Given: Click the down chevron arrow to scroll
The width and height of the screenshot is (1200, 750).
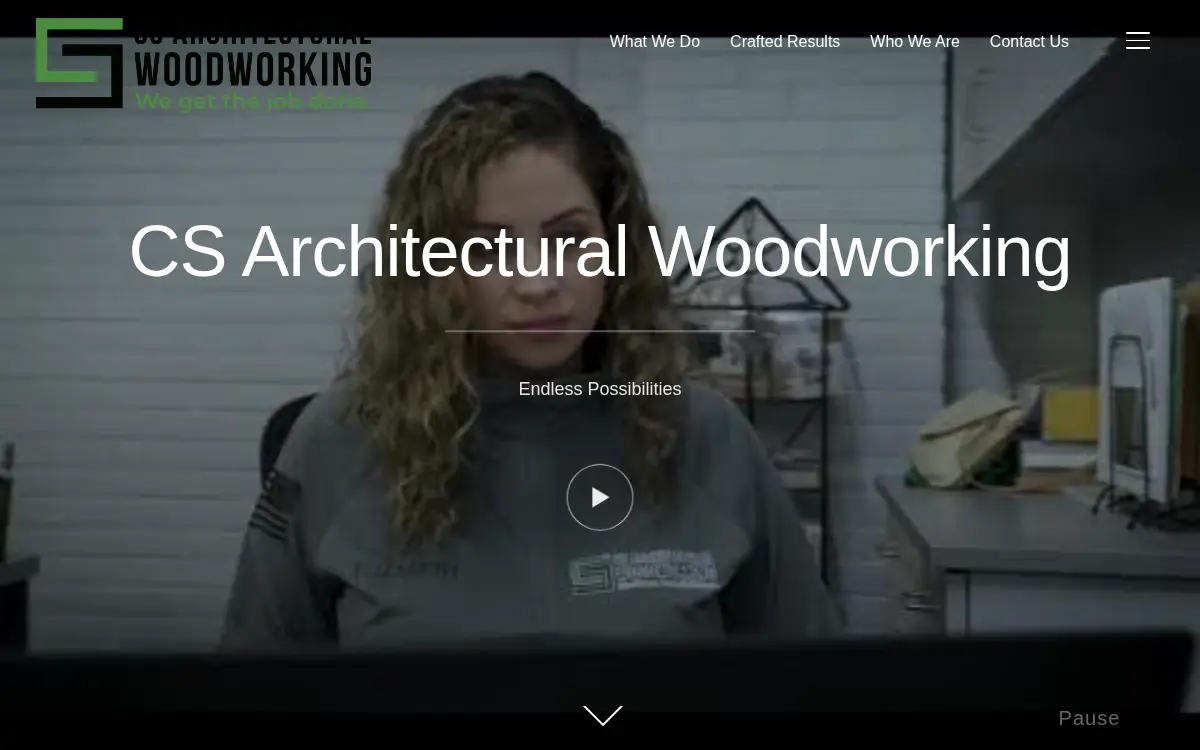Looking at the screenshot, I should tap(603, 716).
